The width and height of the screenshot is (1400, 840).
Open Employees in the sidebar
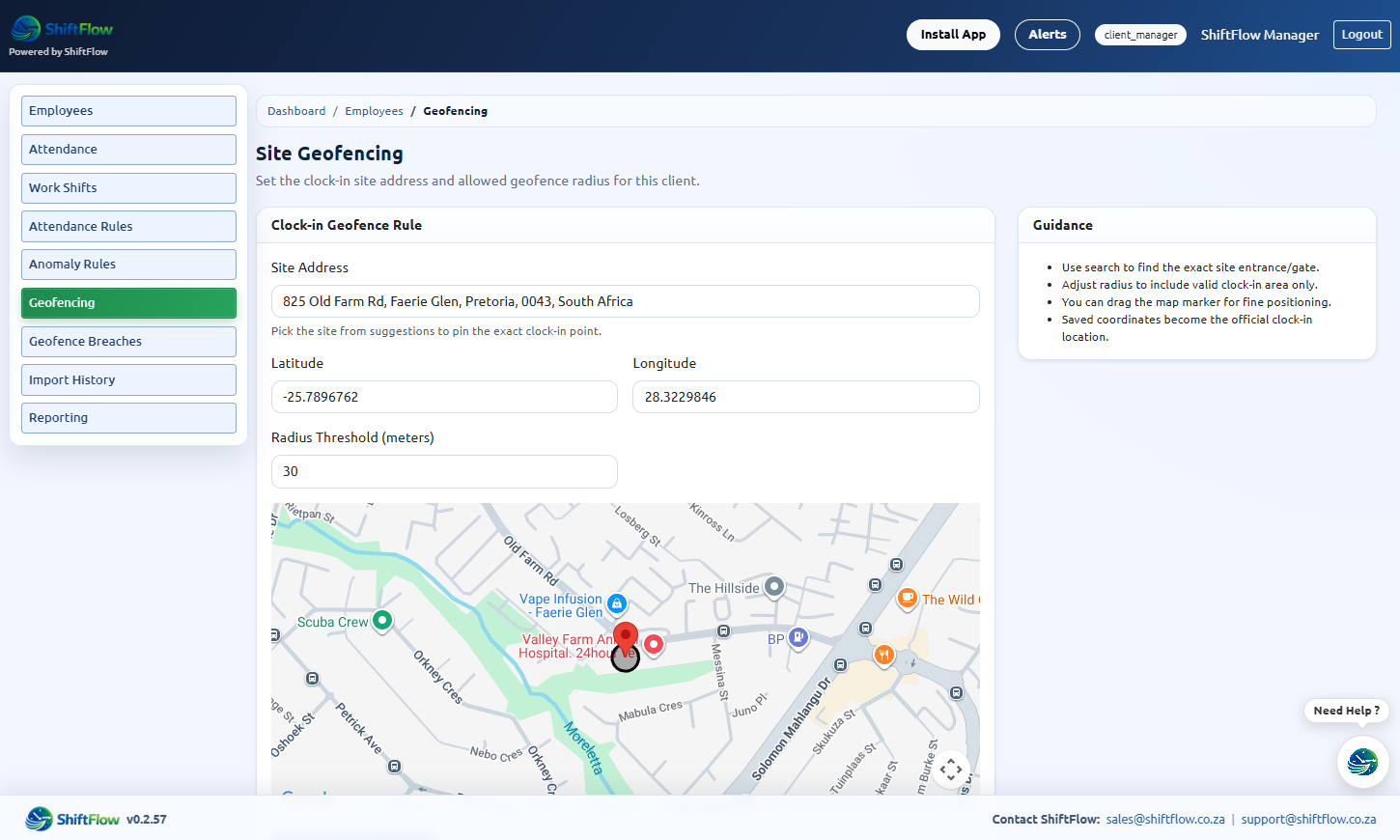[x=128, y=111]
